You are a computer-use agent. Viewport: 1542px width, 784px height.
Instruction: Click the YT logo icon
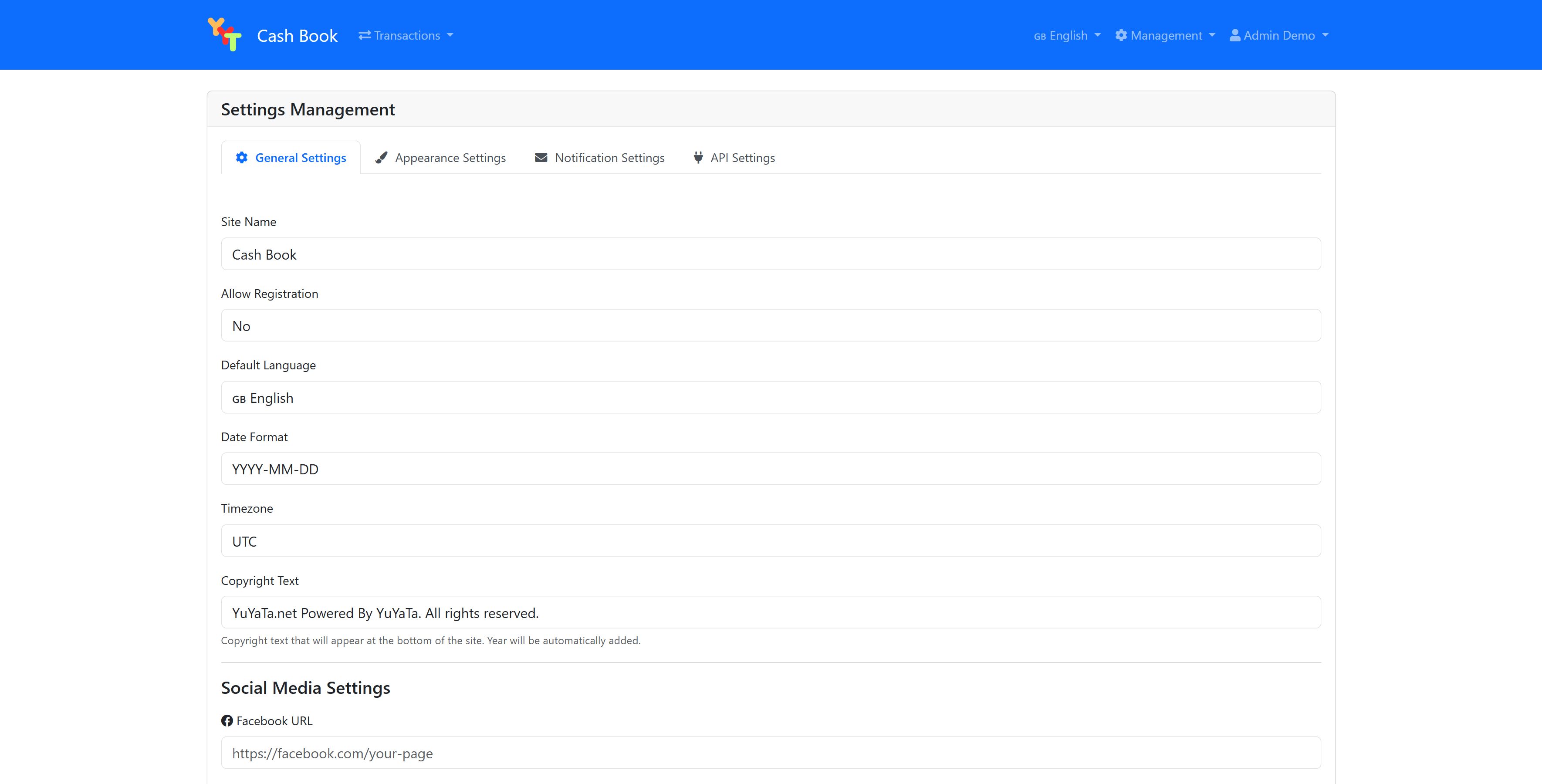tap(224, 35)
